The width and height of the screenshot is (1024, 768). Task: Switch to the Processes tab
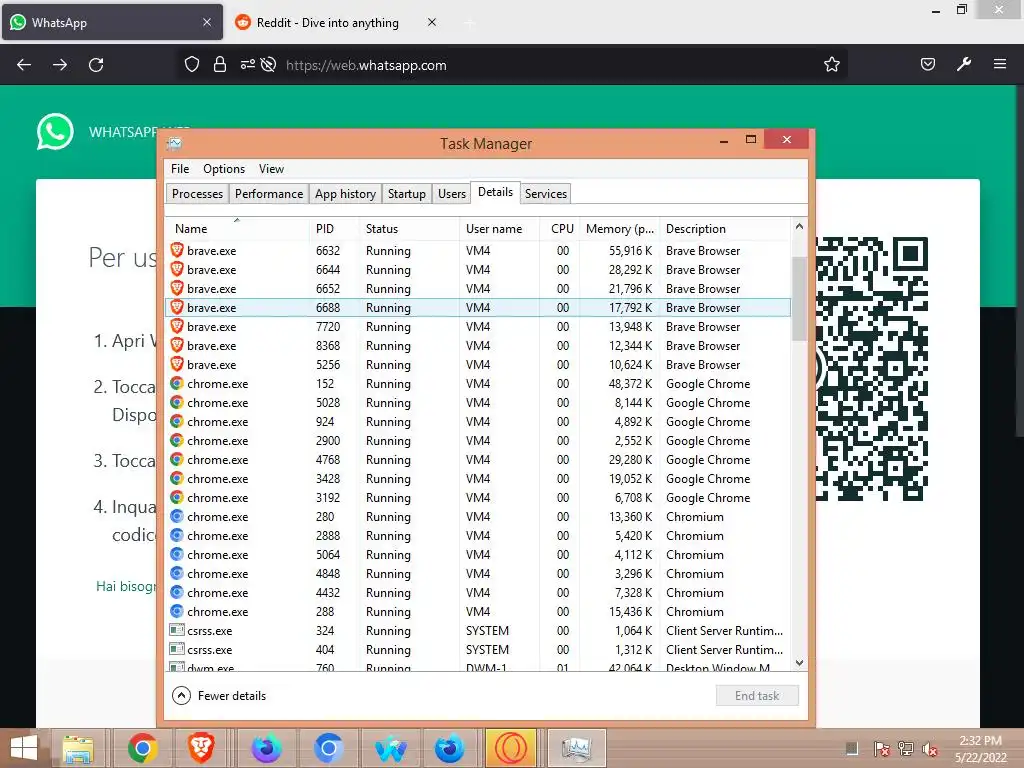pyautogui.click(x=197, y=194)
